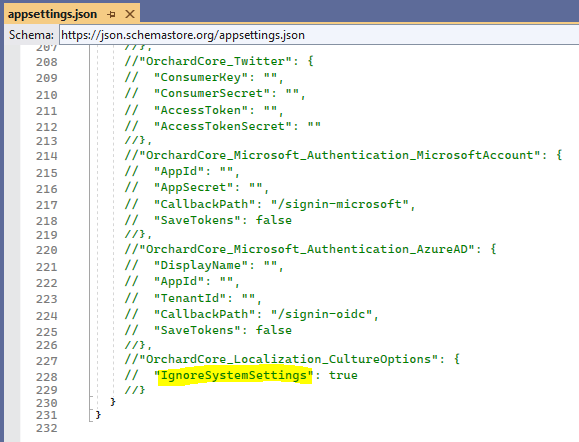Click "SaveTokens" on line 225
Image resolution: width=579 pixels, height=442 pixels.
pyautogui.click(x=197, y=330)
